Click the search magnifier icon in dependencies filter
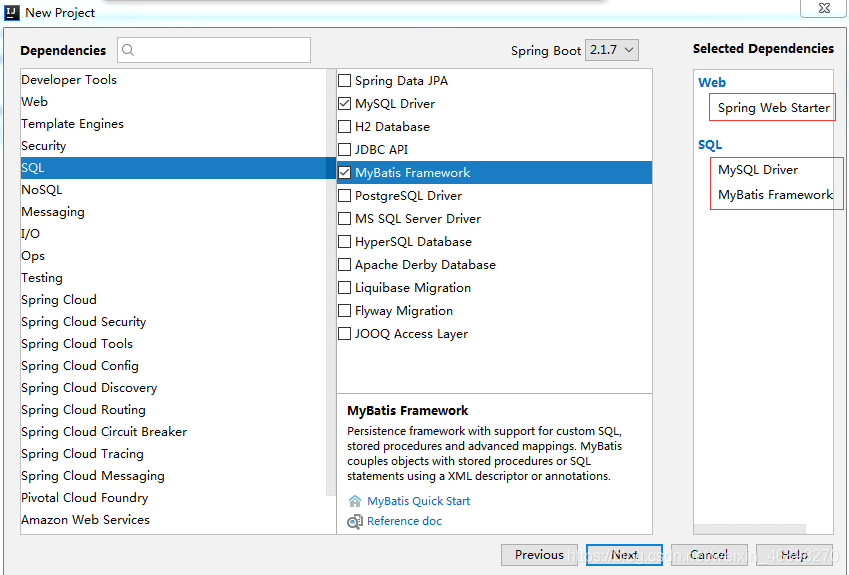The width and height of the screenshot is (849, 575). 129,50
